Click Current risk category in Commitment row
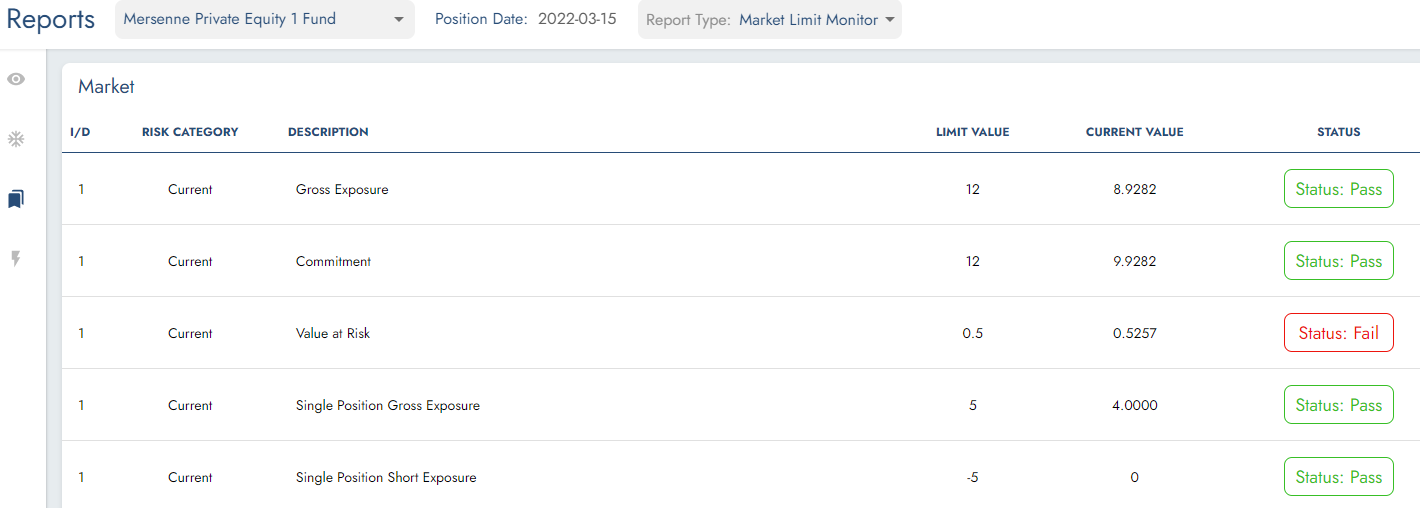The image size is (1420, 508). coord(190,261)
